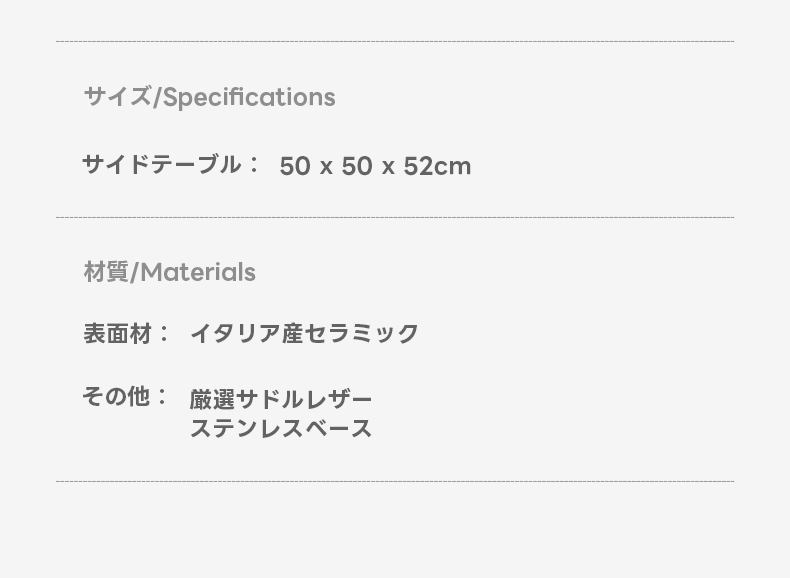Click the 厳選サドルレザー text
The image size is (790, 578).
coord(281,399)
